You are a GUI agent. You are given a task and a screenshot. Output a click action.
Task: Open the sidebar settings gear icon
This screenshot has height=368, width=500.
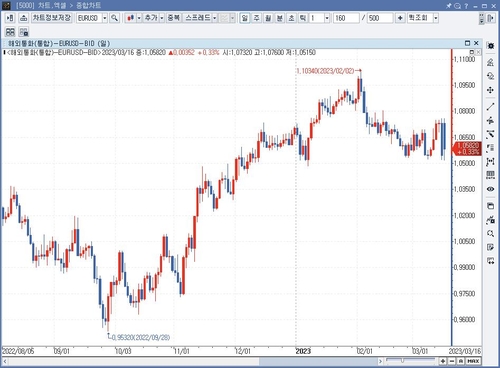[490, 46]
